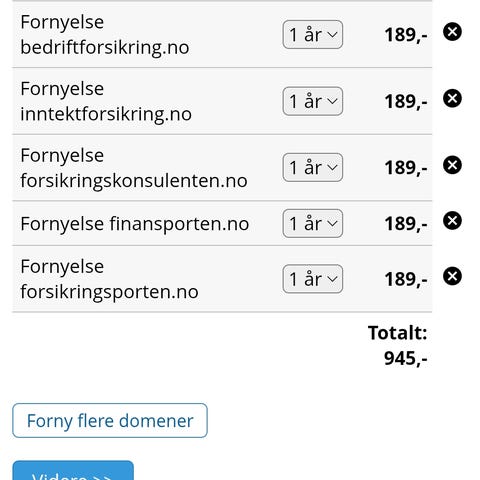Open period dropdown for bedriftforsikring.no

(313, 35)
